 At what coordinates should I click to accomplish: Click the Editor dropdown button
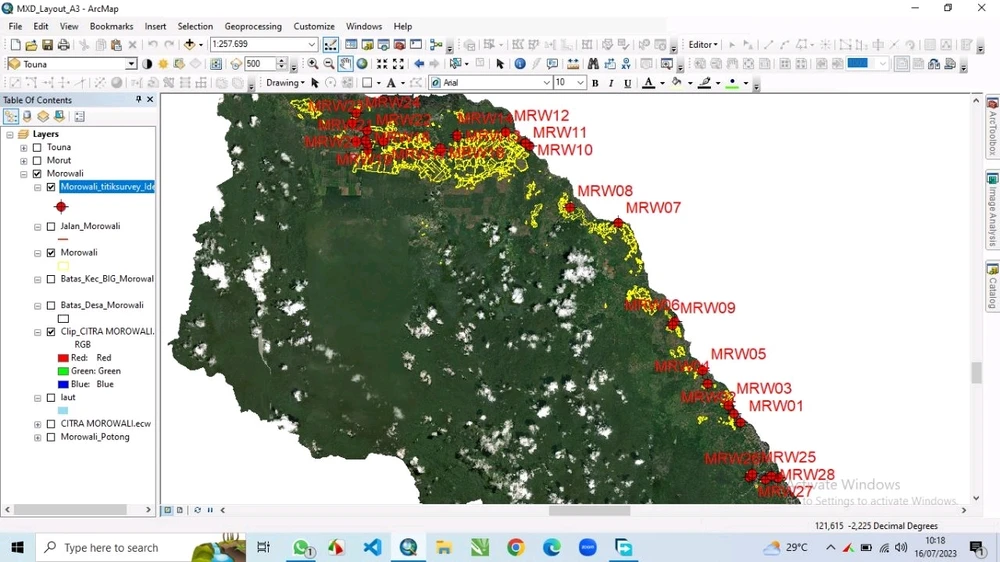click(703, 45)
